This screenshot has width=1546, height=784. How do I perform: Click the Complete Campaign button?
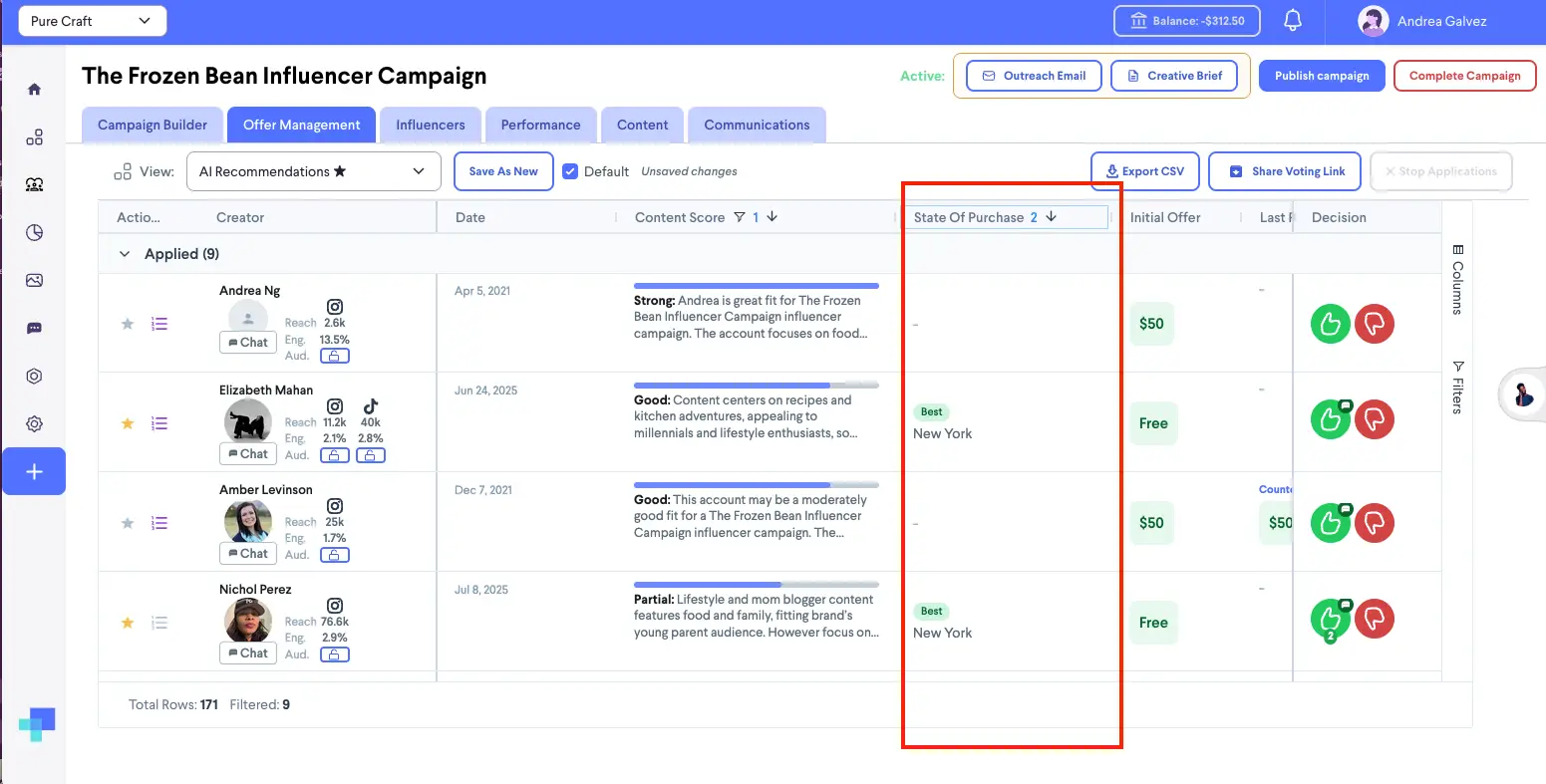[x=1464, y=76]
